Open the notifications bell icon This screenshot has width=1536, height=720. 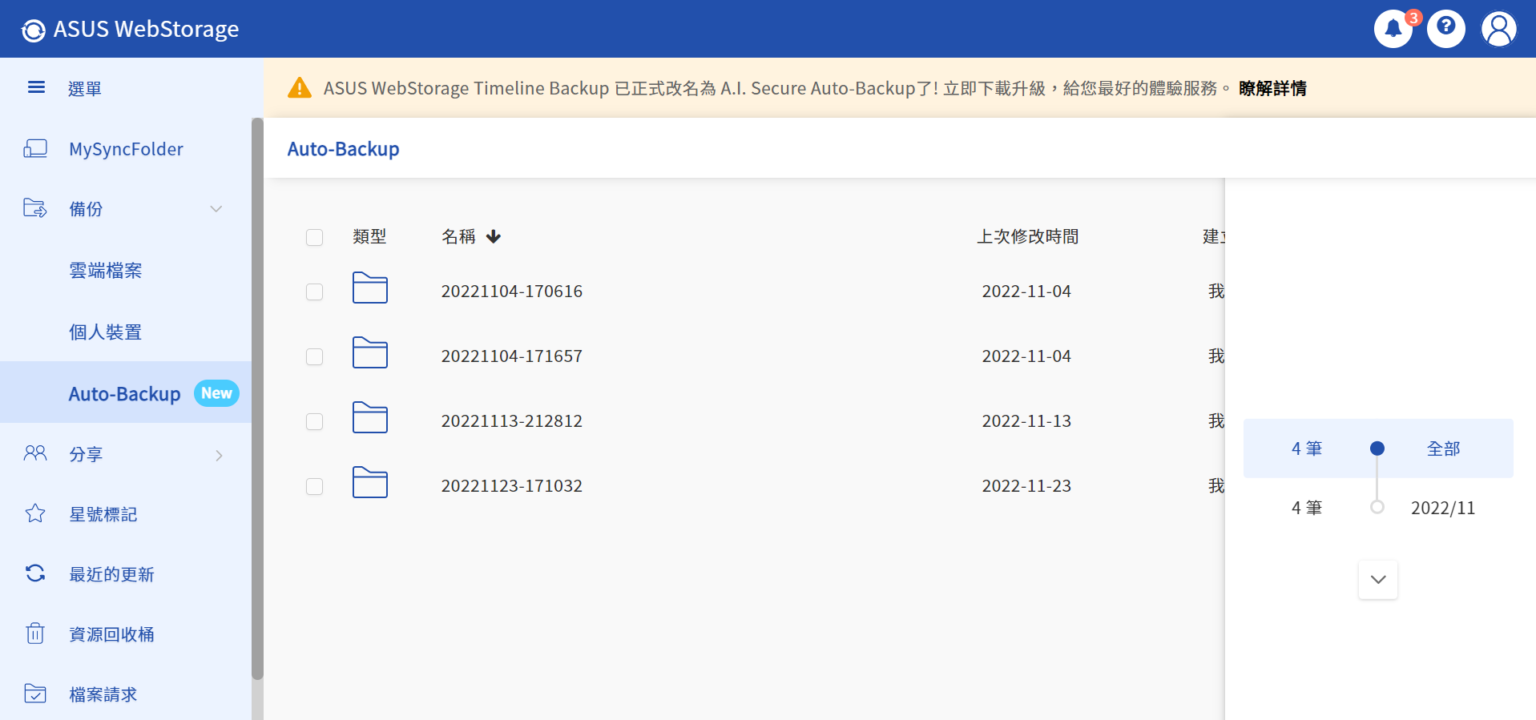[x=1393, y=29]
